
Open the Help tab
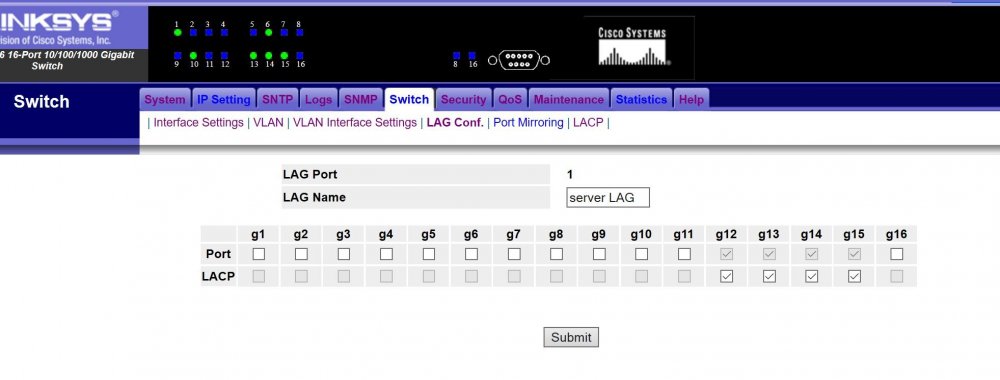tap(691, 99)
